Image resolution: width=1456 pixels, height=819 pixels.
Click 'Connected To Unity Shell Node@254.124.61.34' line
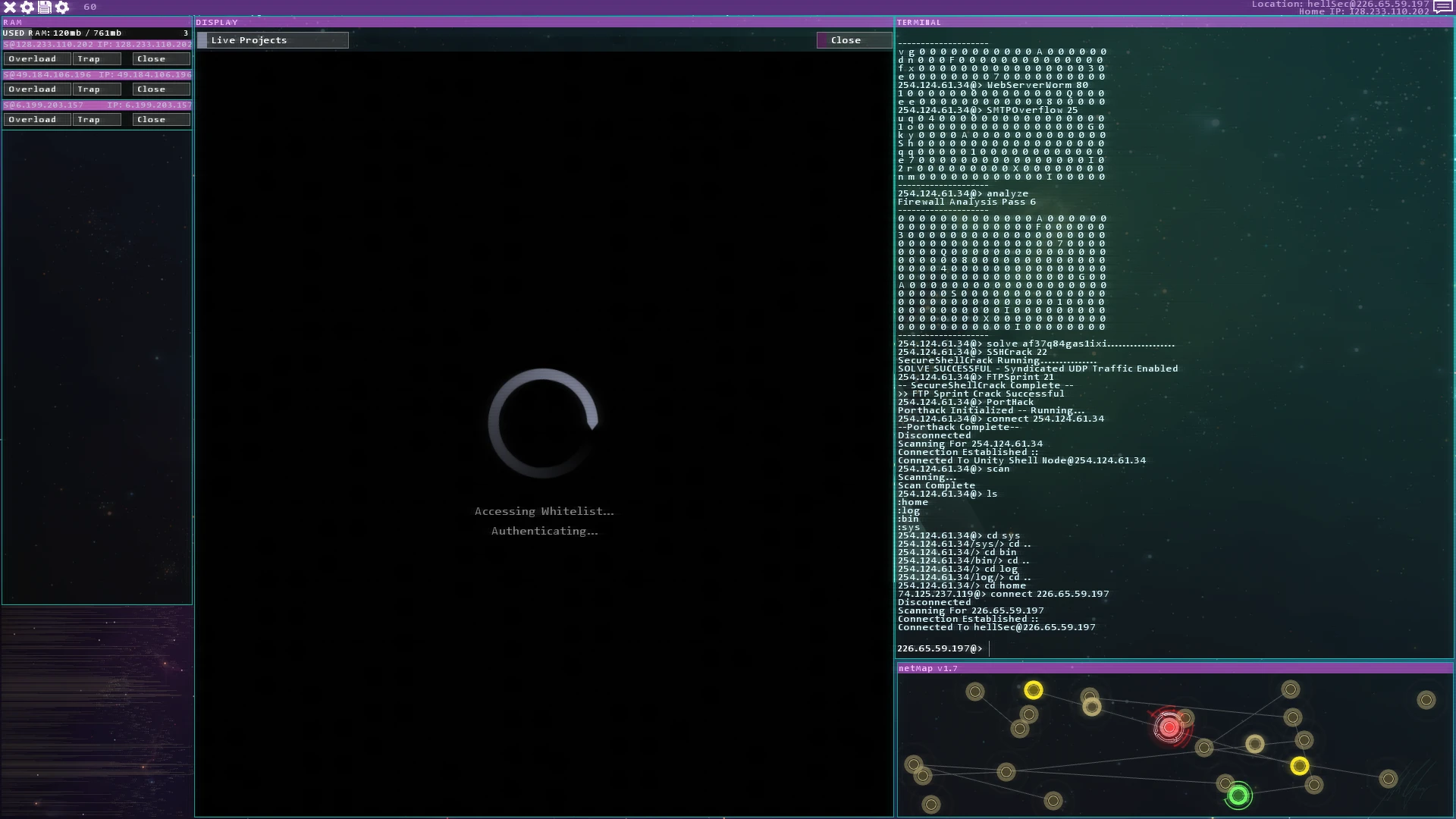pyautogui.click(x=1022, y=460)
